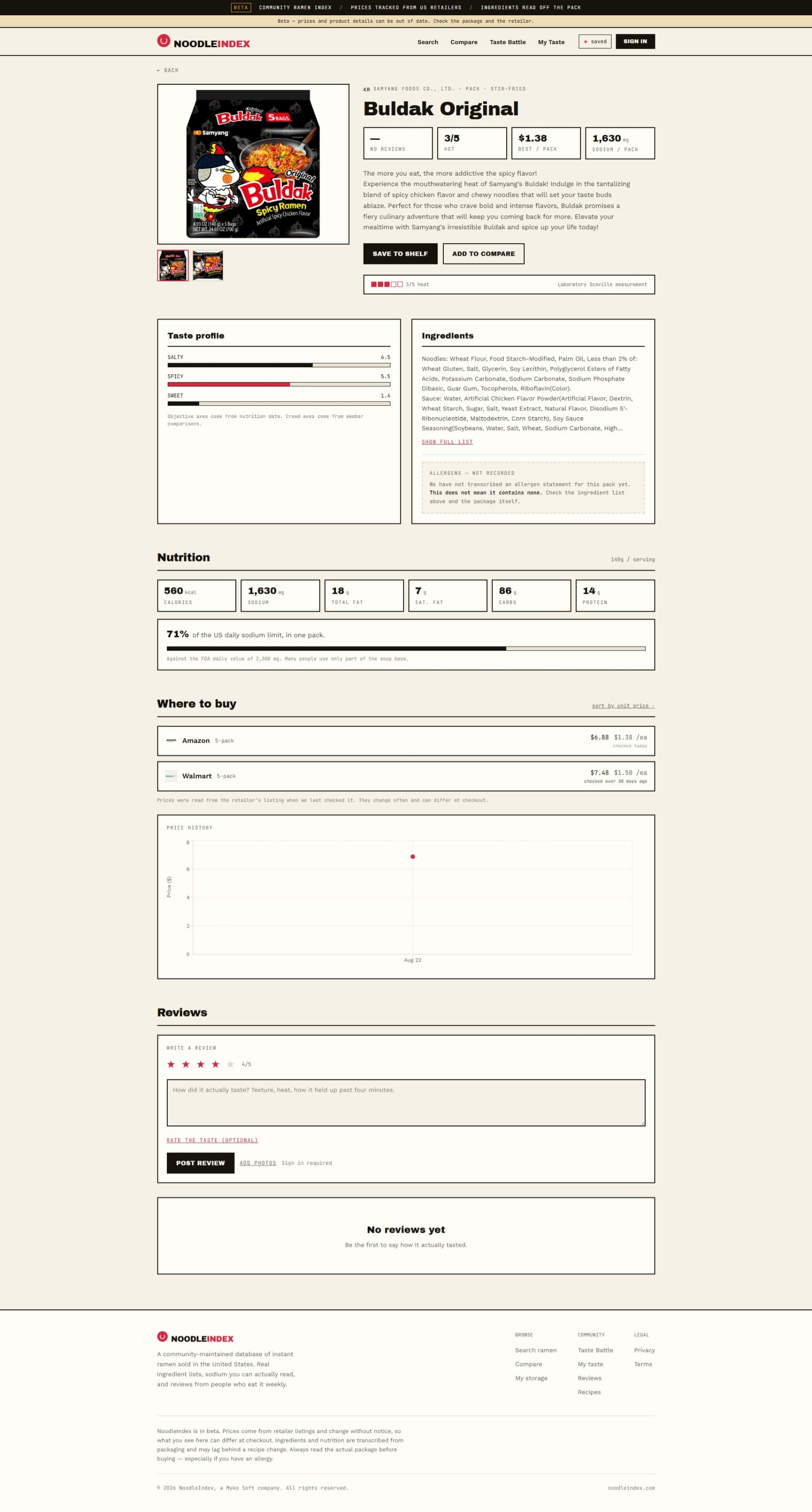Open My Taste nav item

(x=551, y=42)
